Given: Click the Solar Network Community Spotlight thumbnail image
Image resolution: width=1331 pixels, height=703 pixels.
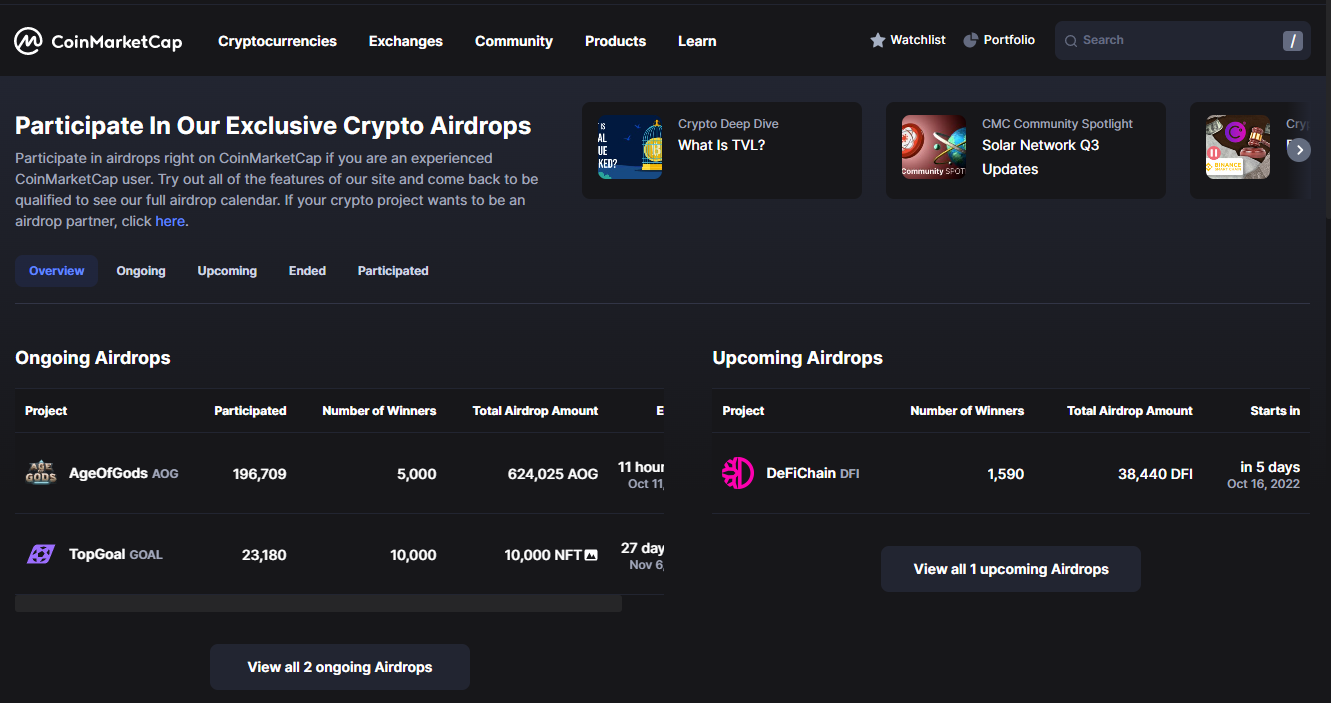Looking at the screenshot, I should [934, 147].
